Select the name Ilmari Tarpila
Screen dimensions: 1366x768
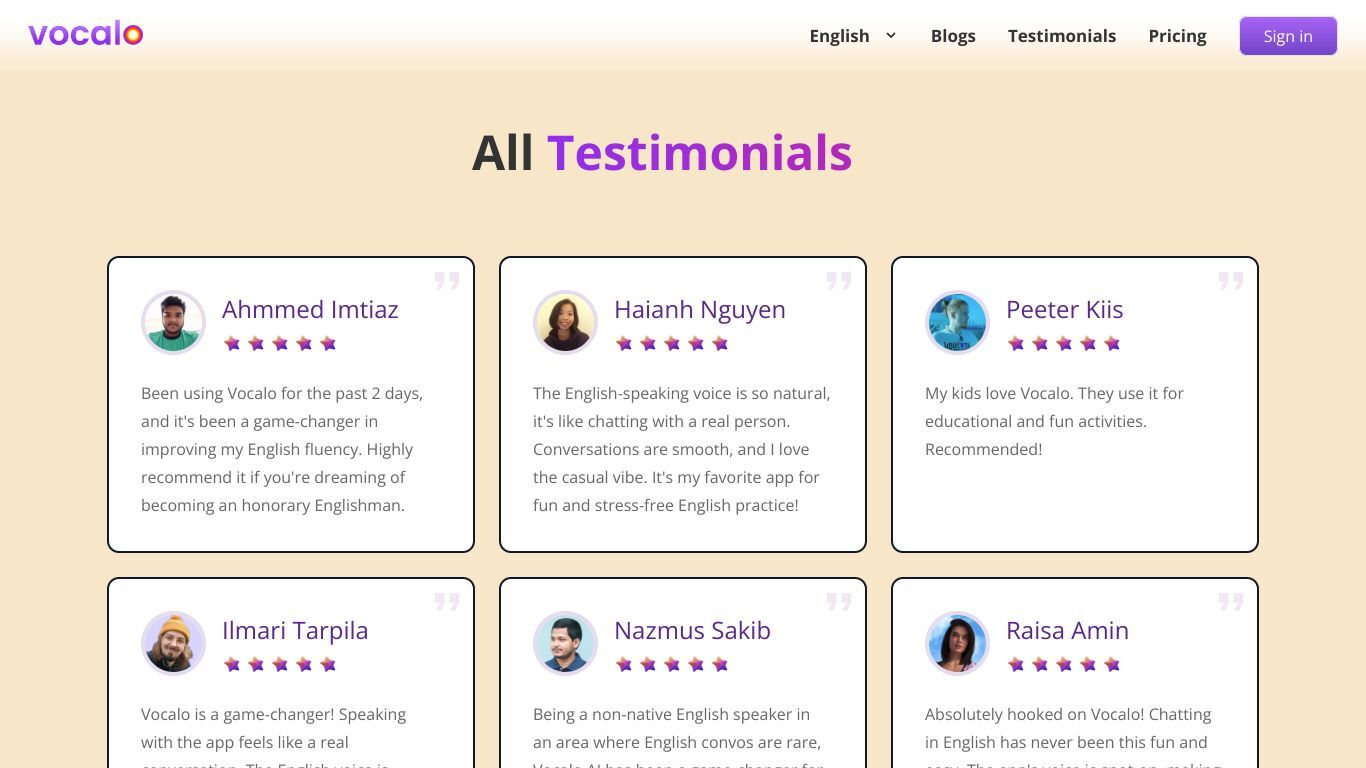[x=295, y=630]
